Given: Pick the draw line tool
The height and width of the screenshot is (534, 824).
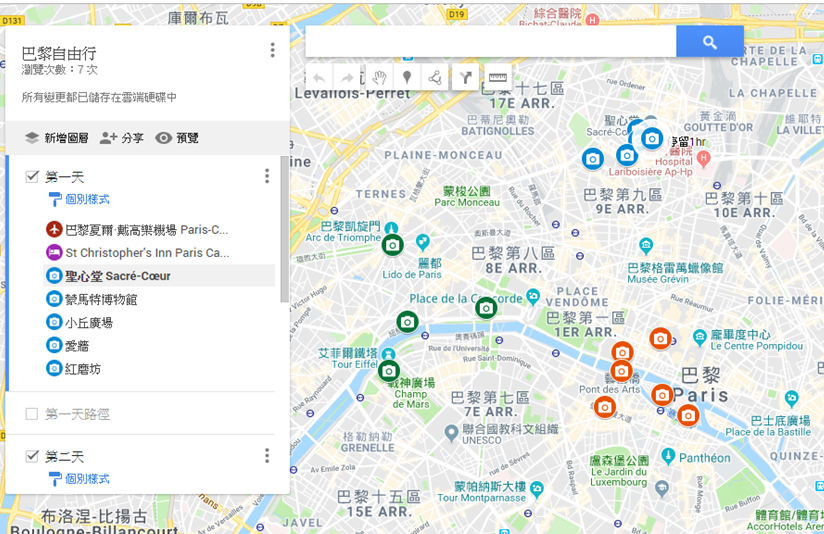Looking at the screenshot, I should pyautogui.click(x=435, y=78).
